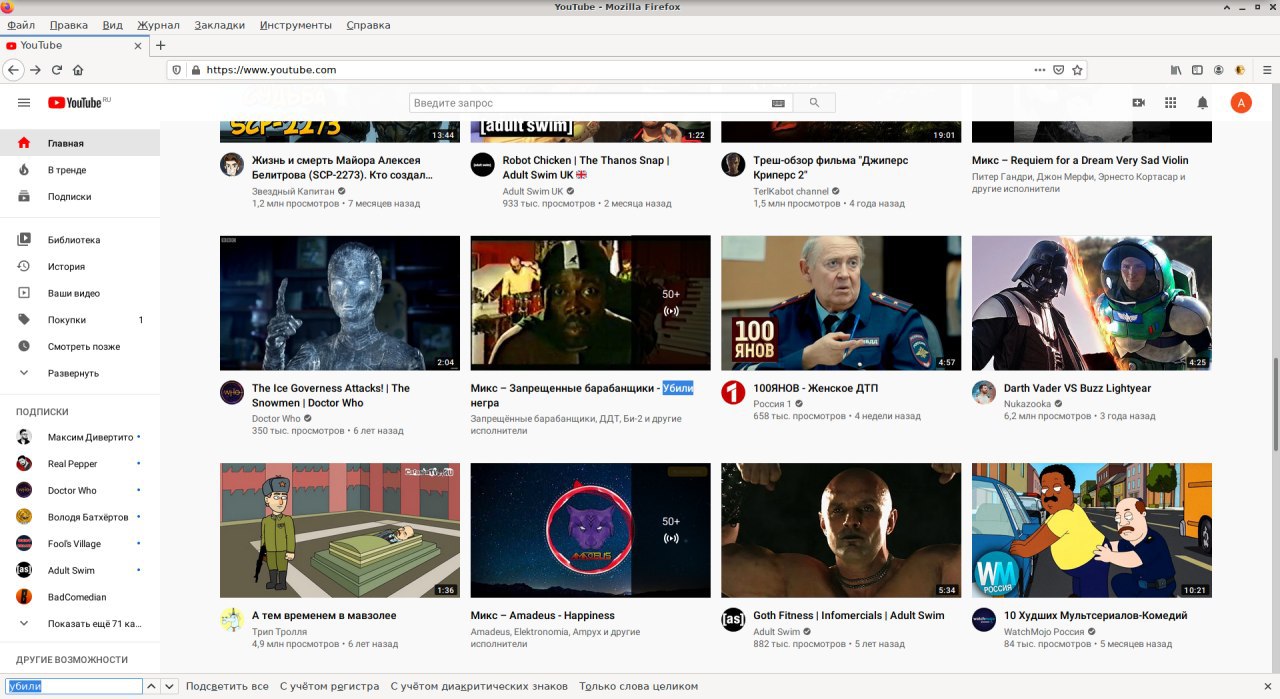Toggle Firefox sidebar icon
Viewport: 1280px width, 699px height.
1197,70
